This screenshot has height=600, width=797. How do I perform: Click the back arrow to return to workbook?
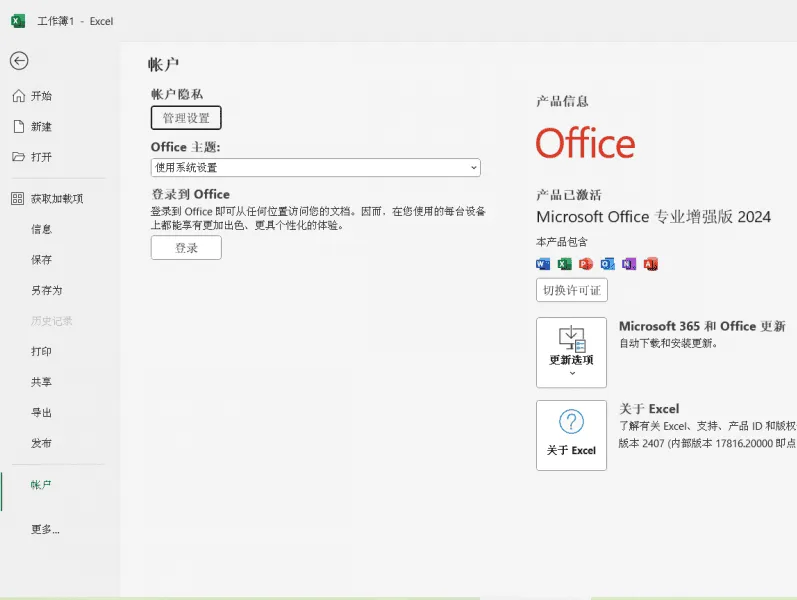(x=18, y=61)
